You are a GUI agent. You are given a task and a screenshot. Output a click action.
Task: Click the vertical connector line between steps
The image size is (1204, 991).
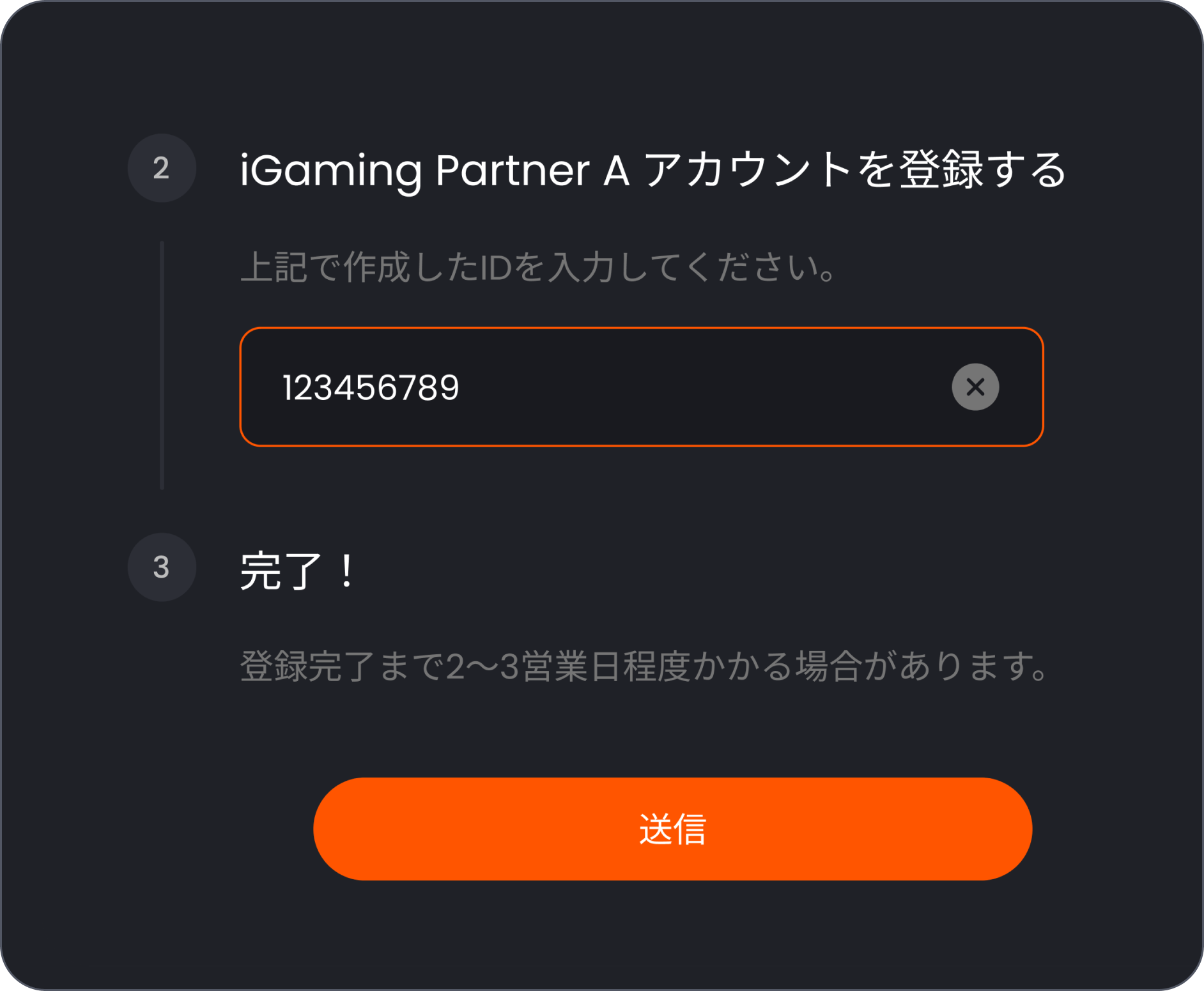tap(162, 365)
